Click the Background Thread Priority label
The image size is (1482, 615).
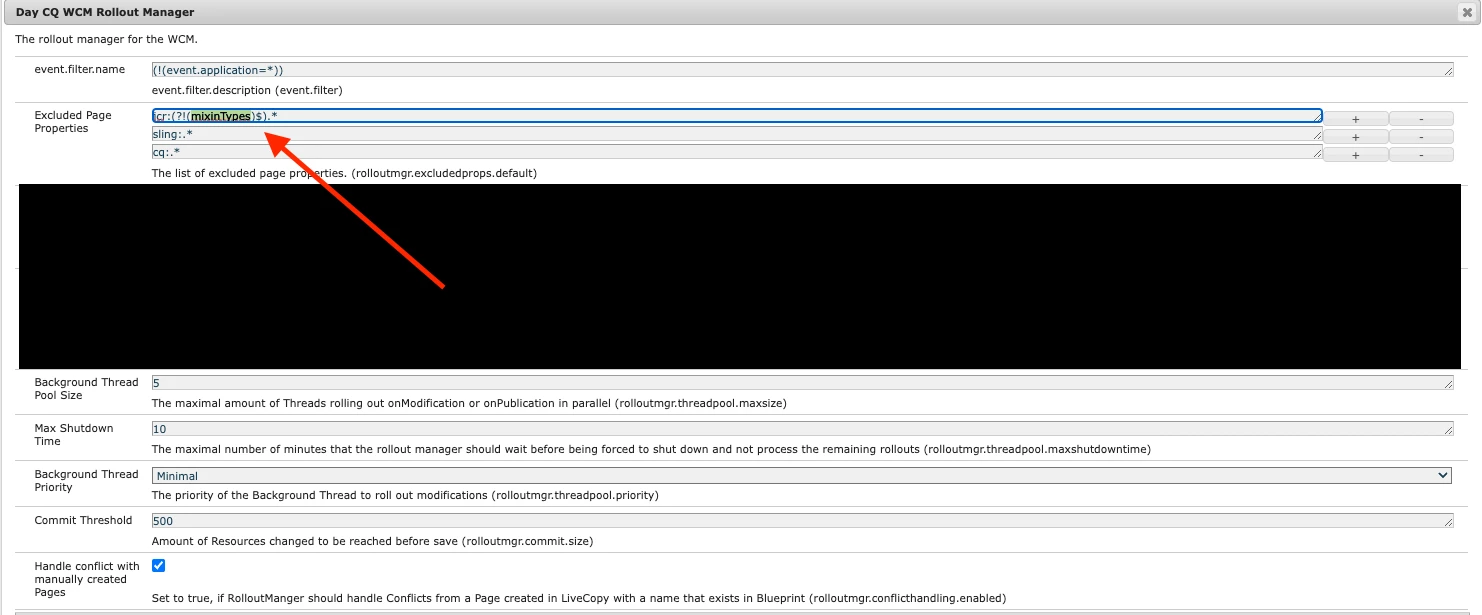[86, 481]
